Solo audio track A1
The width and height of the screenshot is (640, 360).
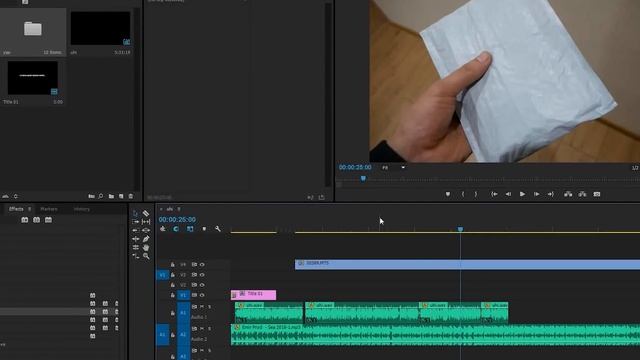tap(210, 307)
